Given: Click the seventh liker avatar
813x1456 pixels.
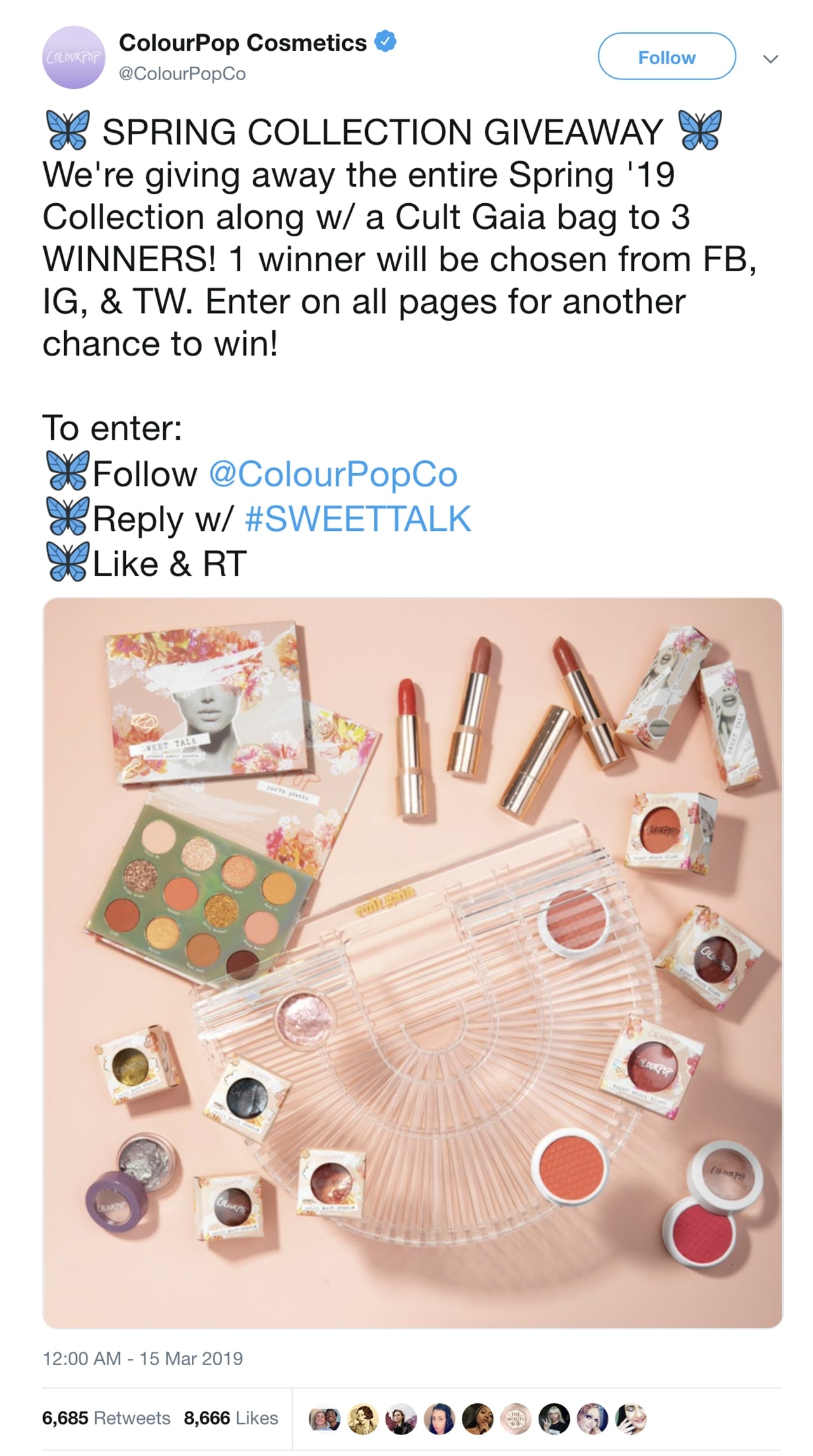Looking at the screenshot, I should tap(554, 1419).
